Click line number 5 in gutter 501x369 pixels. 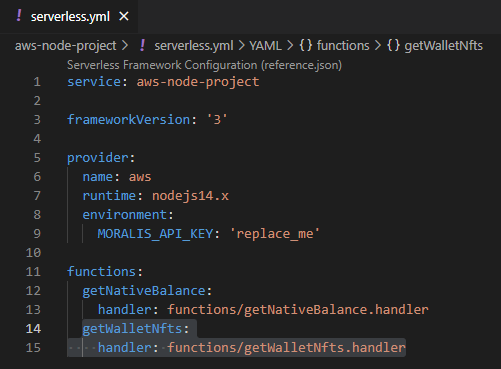pos(37,158)
